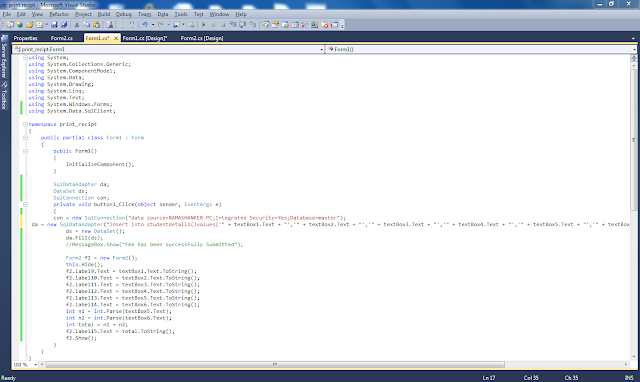This screenshot has height=382, width=640.
Task: Click the 'Ln 17' status bar entry
Action: 489,378
